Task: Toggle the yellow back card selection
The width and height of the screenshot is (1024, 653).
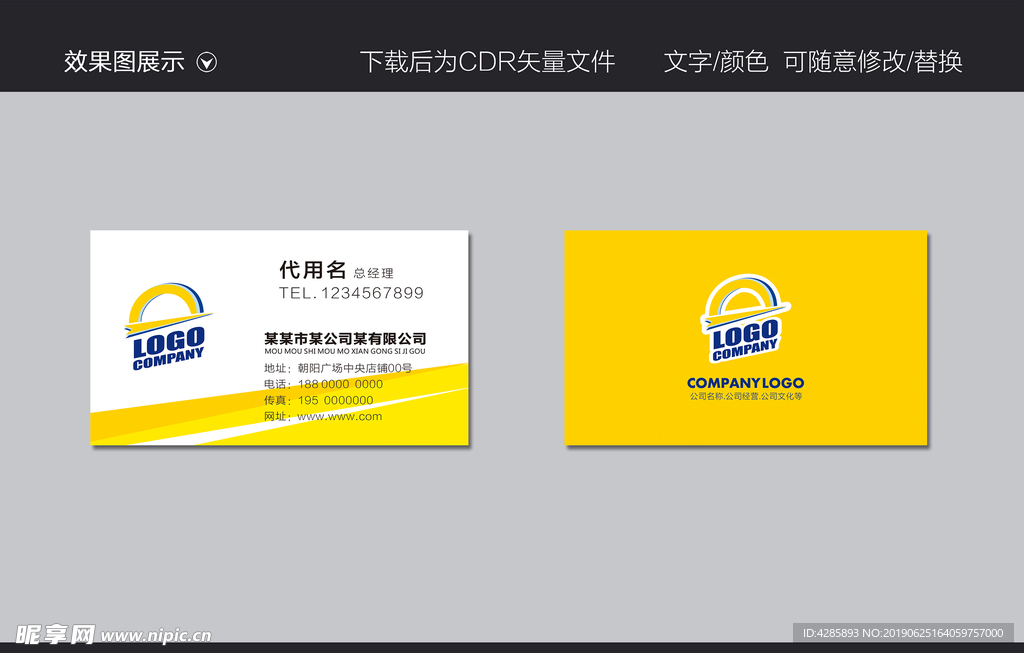Action: click(745, 337)
